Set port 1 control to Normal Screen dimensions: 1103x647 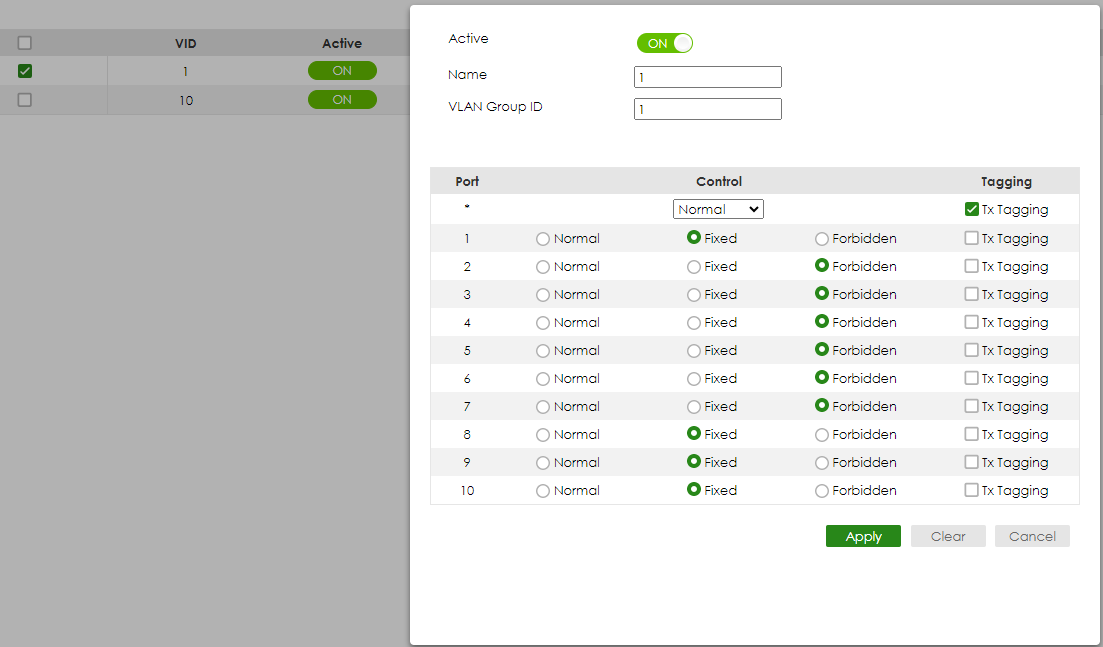point(540,238)
